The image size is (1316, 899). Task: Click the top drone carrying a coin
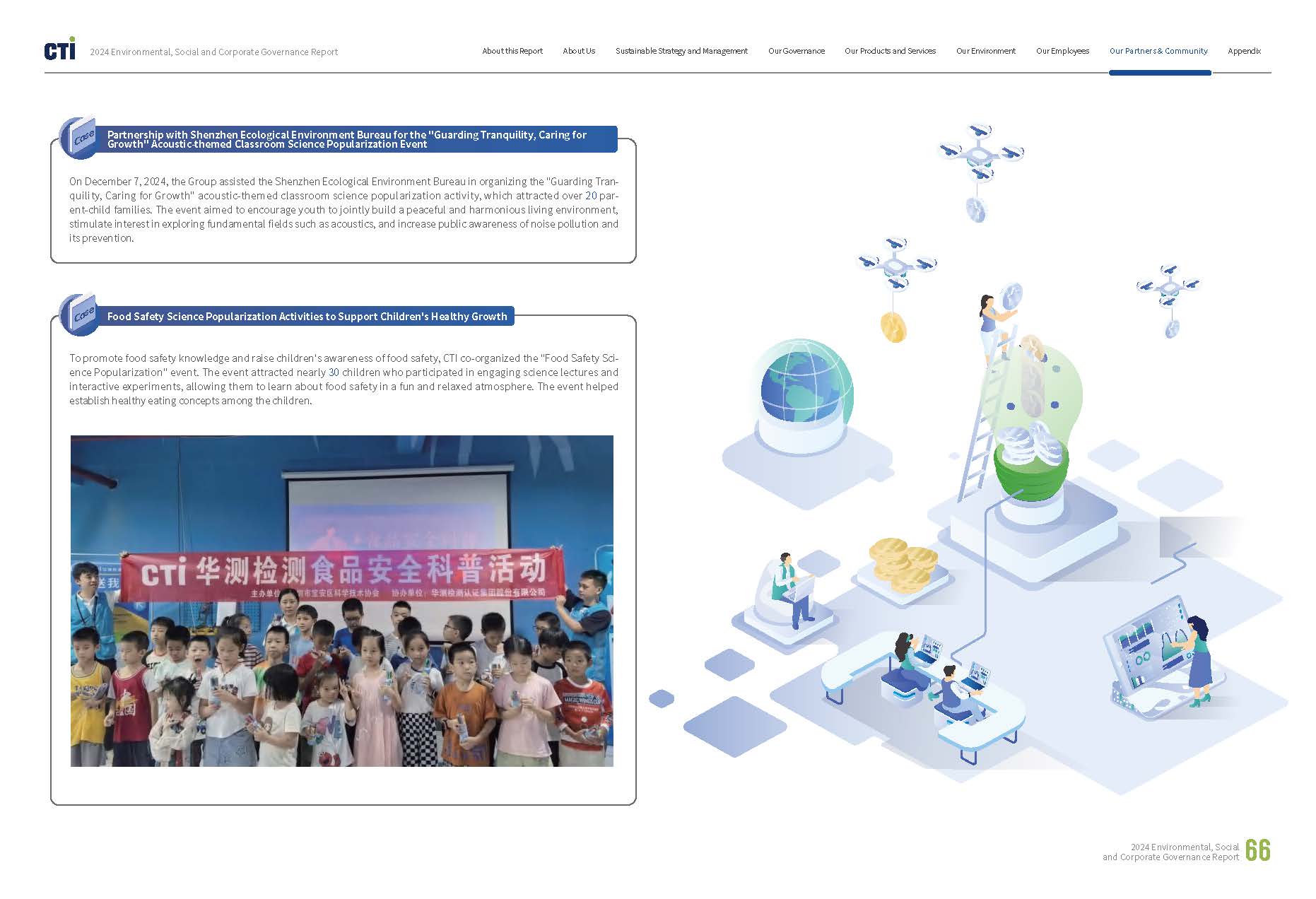coord(981,172)
